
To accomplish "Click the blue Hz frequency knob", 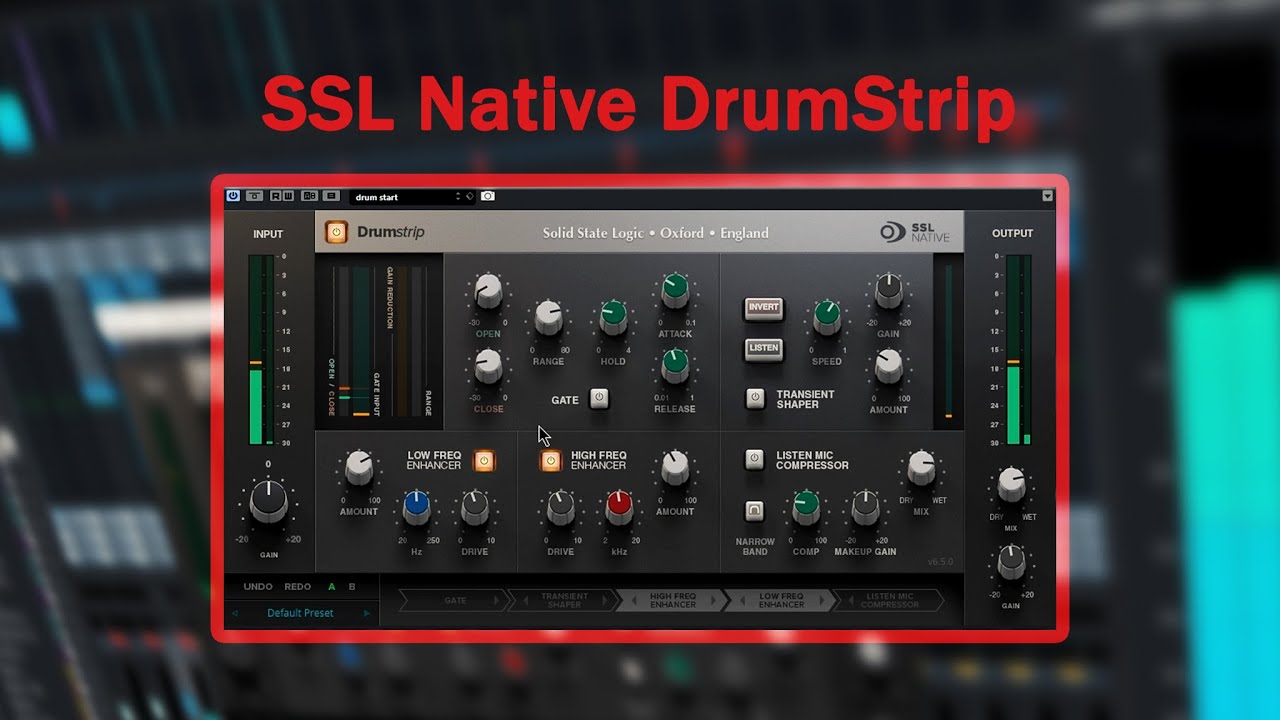I will pyautogui.click(x=416, y=508).
